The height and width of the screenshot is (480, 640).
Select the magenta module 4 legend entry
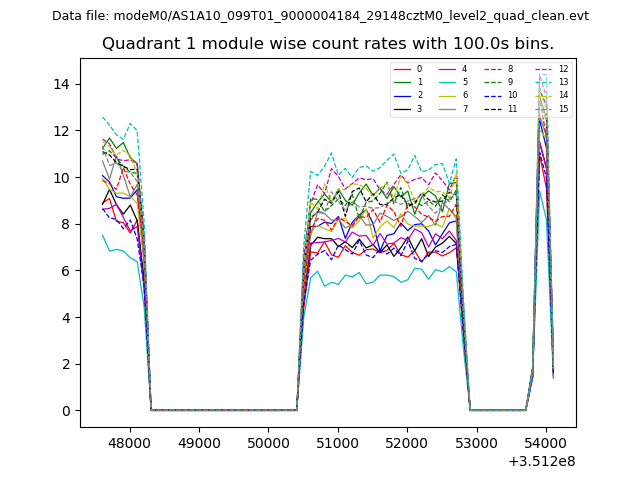coord(454,69)
